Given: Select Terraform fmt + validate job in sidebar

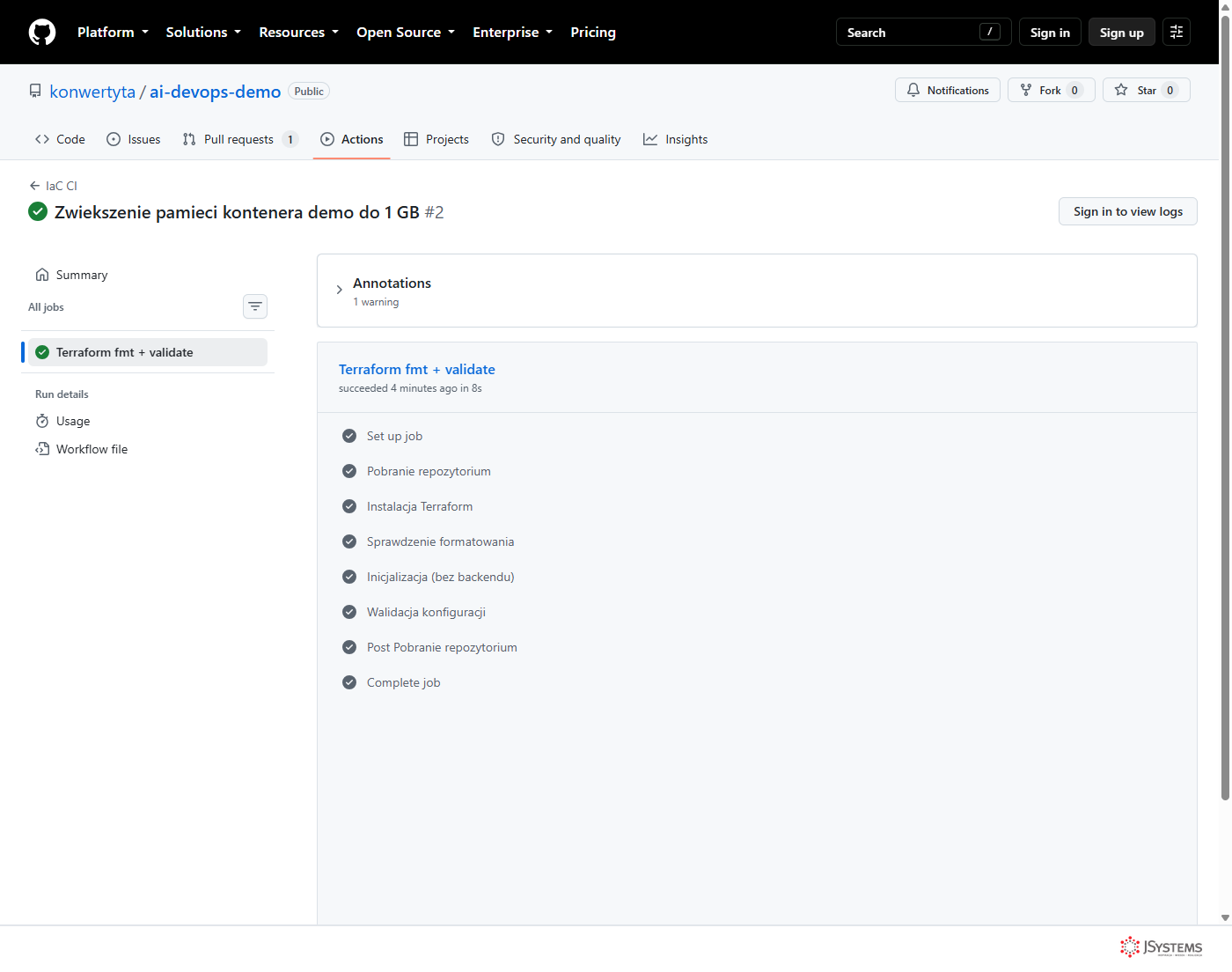Looking at the screenshot, I should pyautogui.click(x=148, y=352).
